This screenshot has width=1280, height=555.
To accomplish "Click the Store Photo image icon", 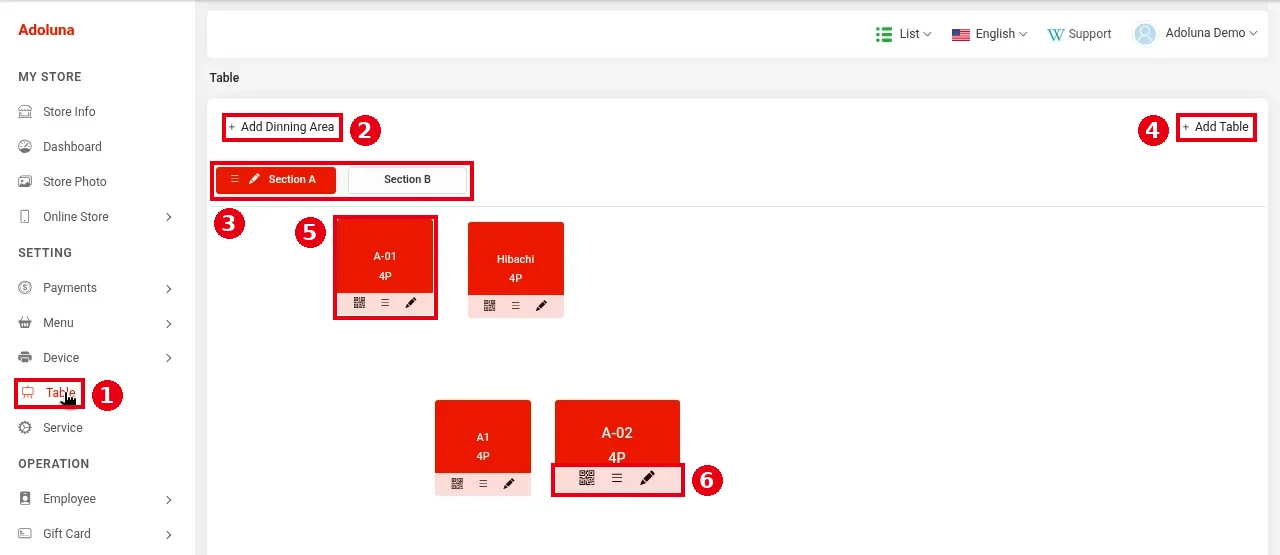I will (x=25, y=182).
